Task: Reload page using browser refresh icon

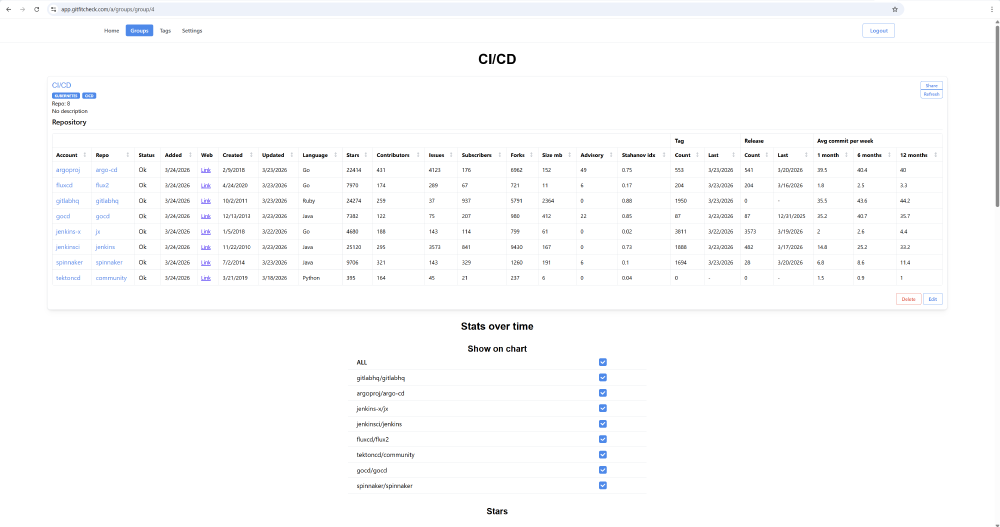Action: tap(36, 10)
